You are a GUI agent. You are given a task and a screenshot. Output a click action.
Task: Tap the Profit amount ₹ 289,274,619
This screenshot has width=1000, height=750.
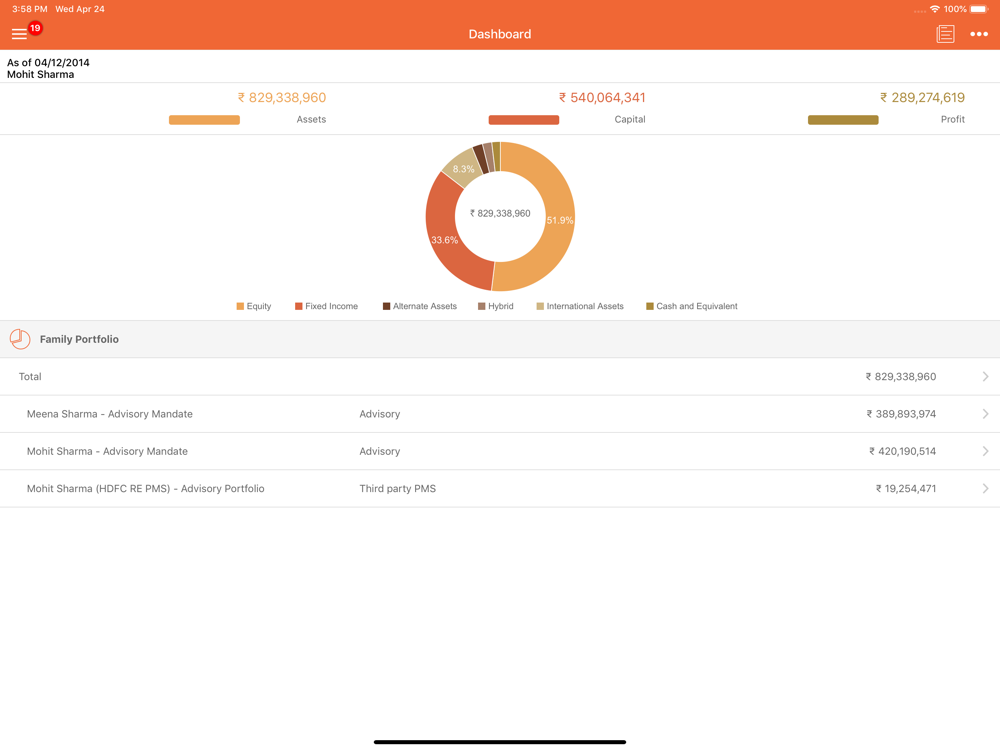(x=922, y=97)
